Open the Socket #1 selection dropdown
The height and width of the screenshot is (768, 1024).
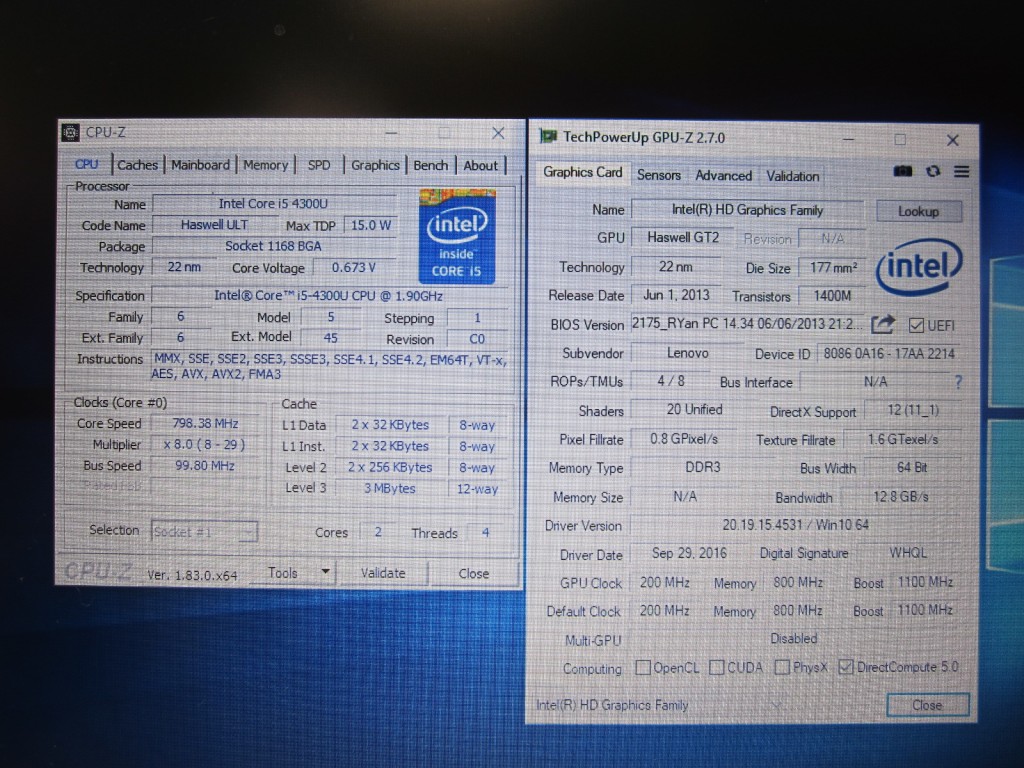click(x=204, y=532)
